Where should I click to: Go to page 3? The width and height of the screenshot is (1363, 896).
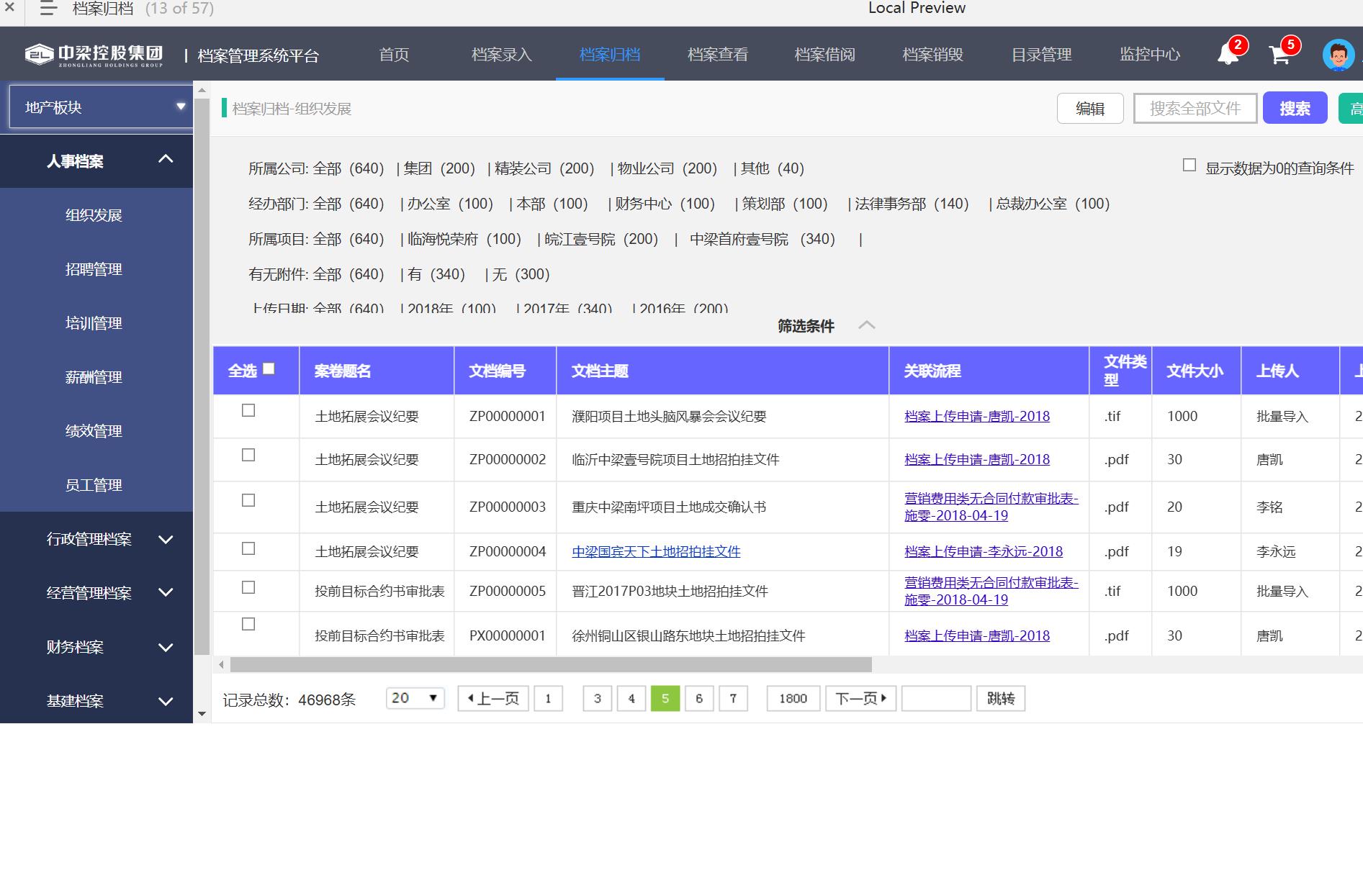tap(597, 698)
